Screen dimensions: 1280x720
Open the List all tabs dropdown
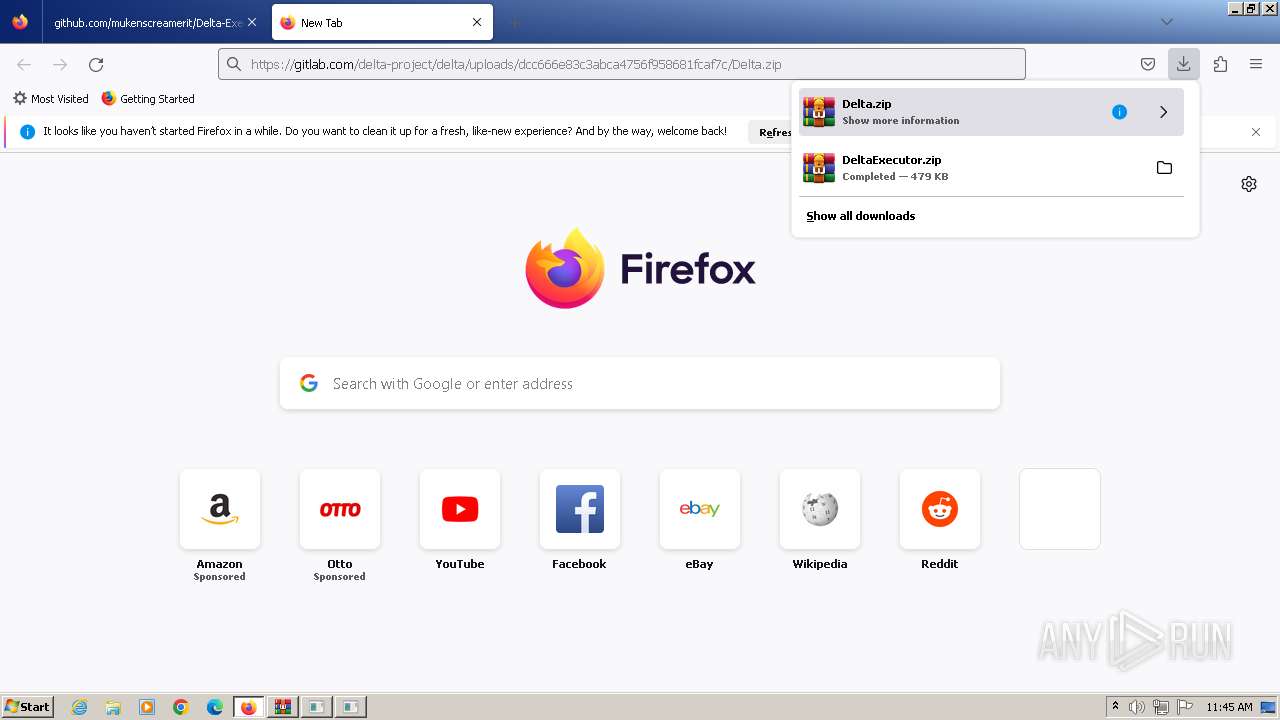point(1166,22)
